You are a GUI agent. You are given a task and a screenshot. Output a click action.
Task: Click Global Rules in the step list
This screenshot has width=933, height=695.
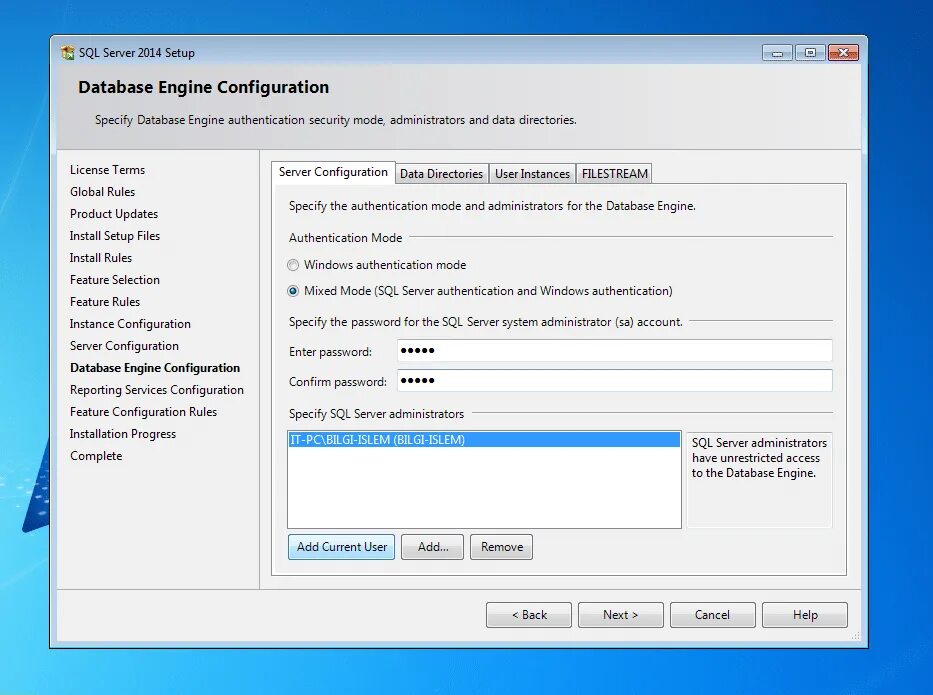[x=102, y=192]
